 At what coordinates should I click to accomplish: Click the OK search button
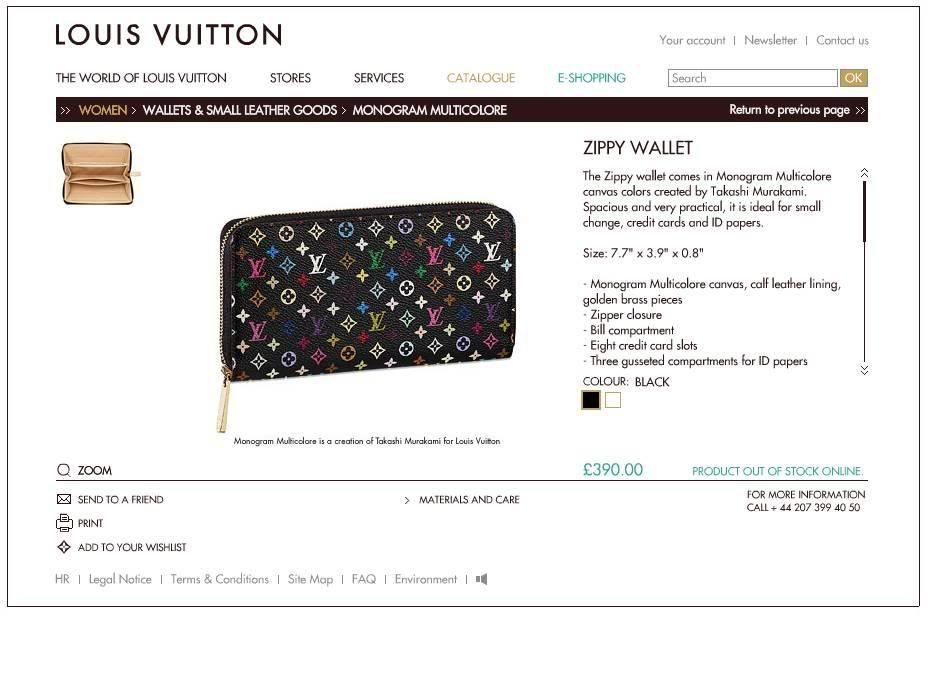(x=853, y=78)
